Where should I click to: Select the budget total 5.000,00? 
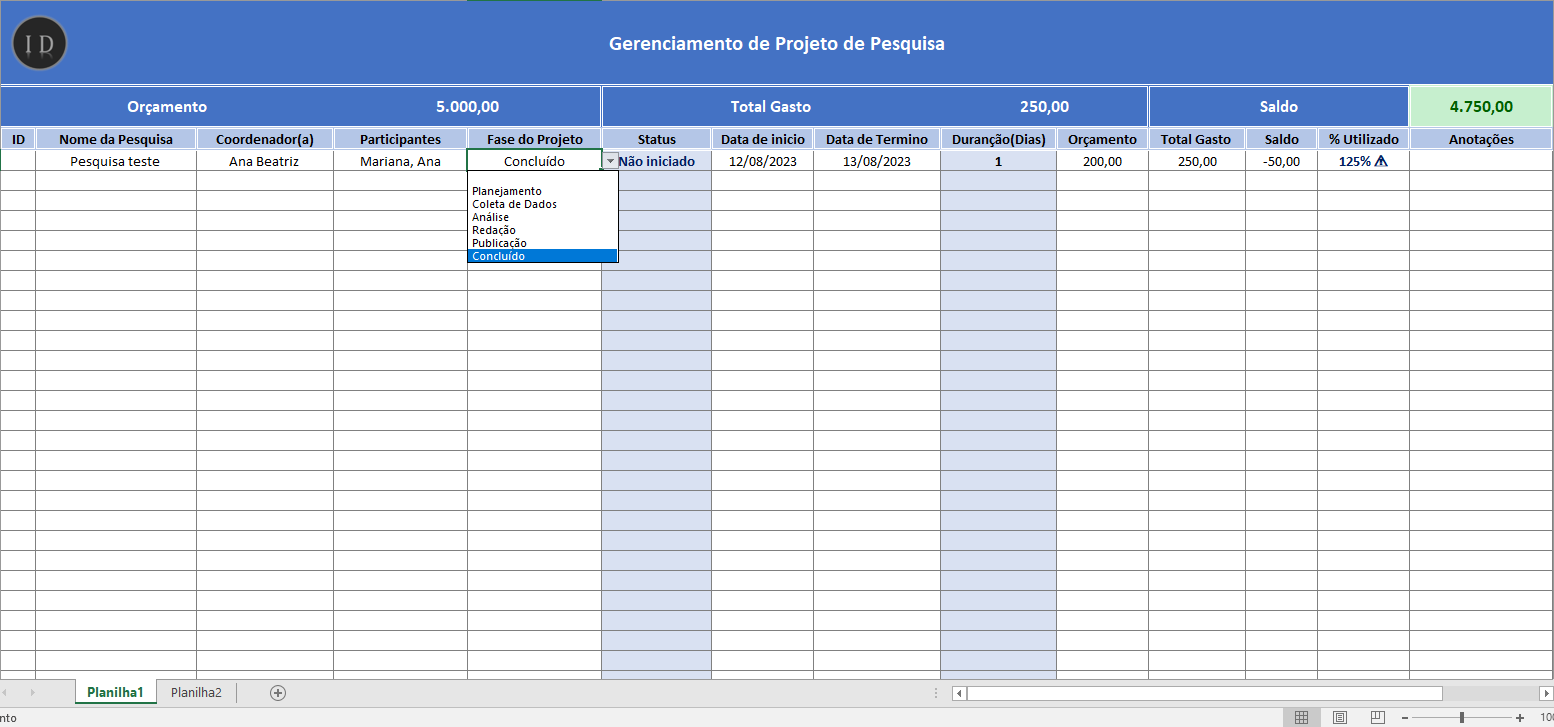pyautogui.click(x=468, y=107)
